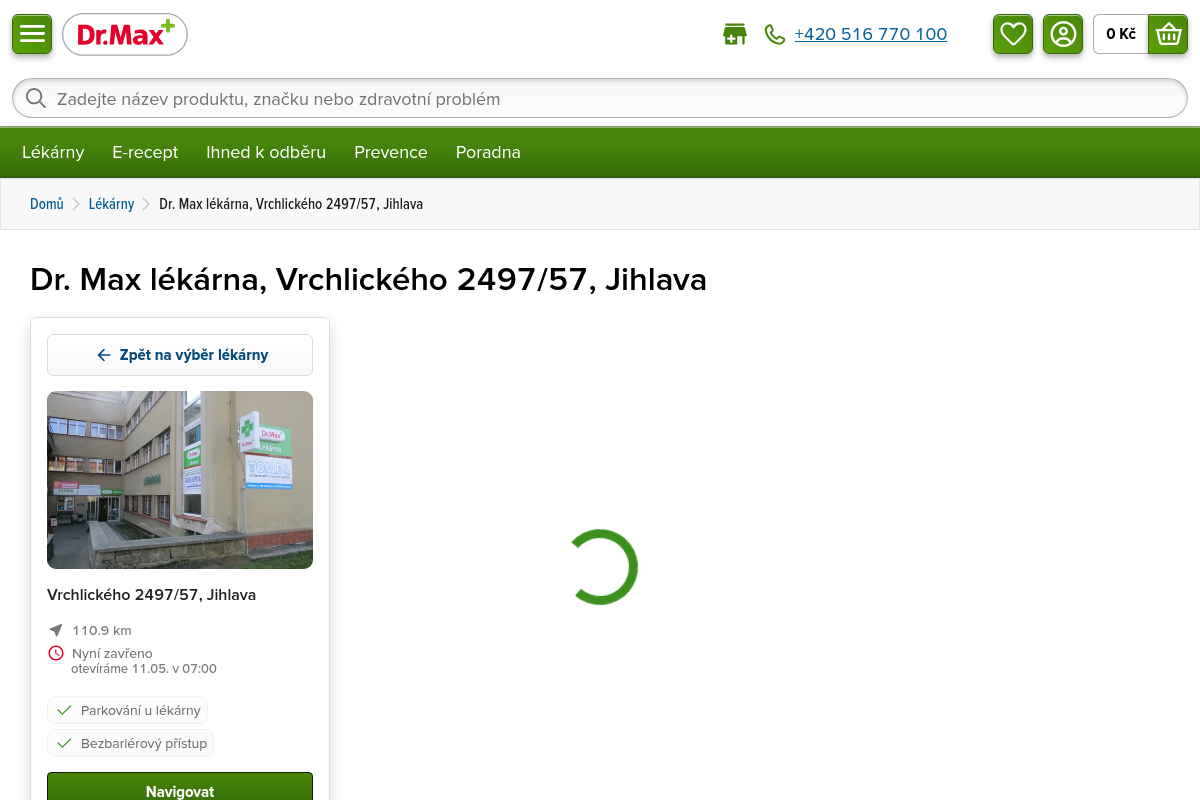Click otevíráme 11.05. v 07:00 text

[x=144, y=668]
